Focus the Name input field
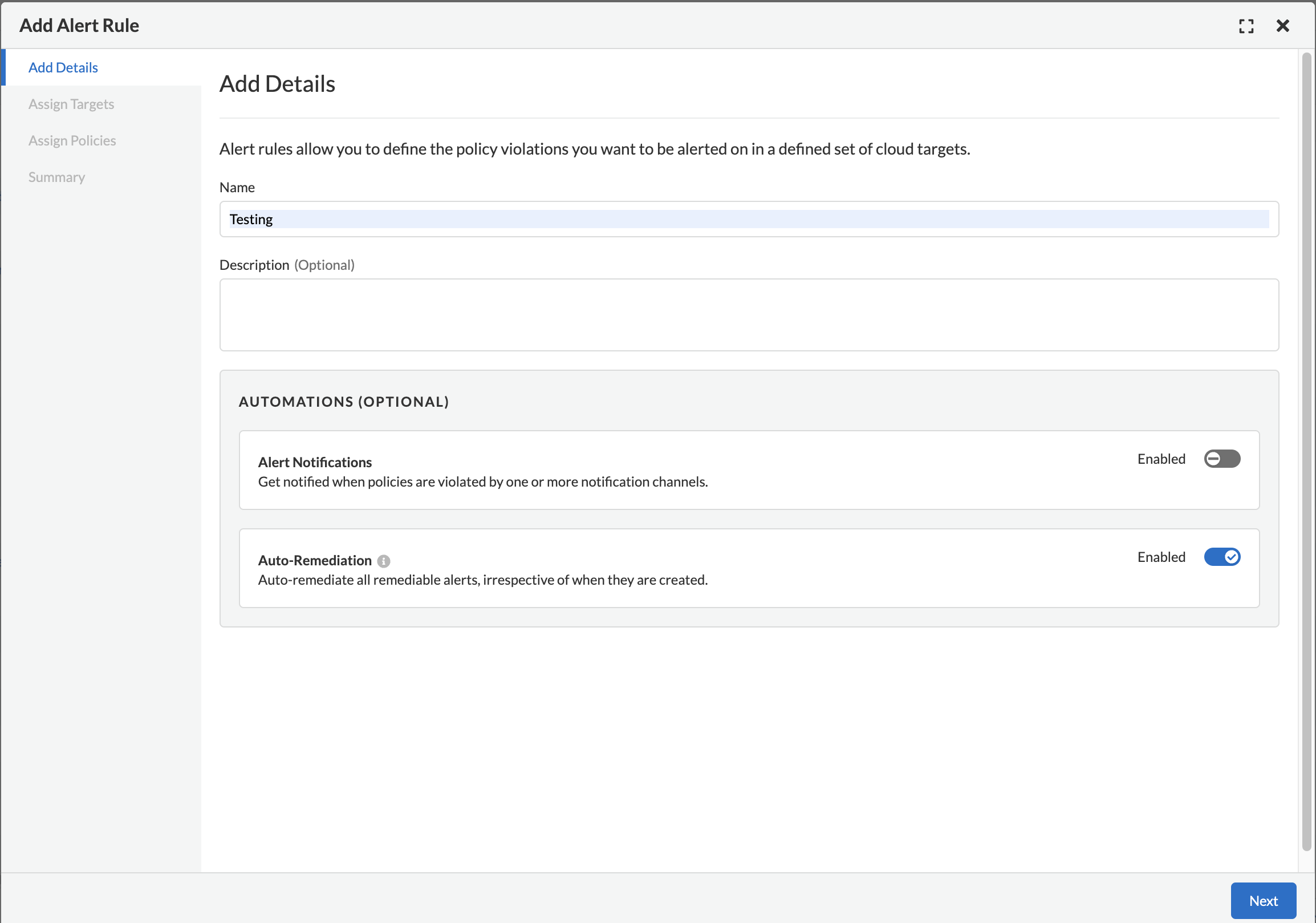The width and height of the screenshot is (1316, 923). (749, 219)
